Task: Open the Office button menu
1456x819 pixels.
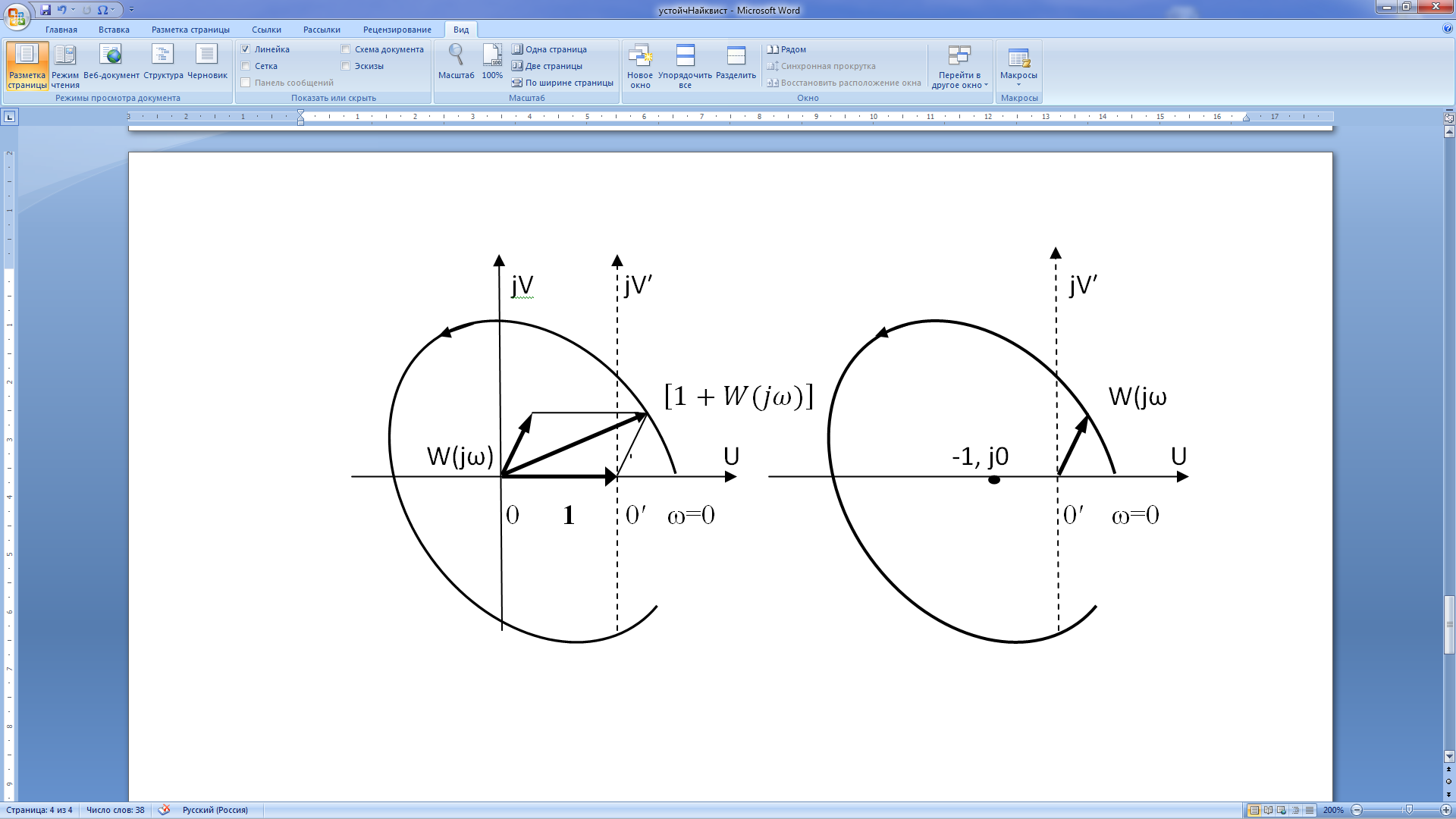Action: pyautogui.click(x=17, y=15)
